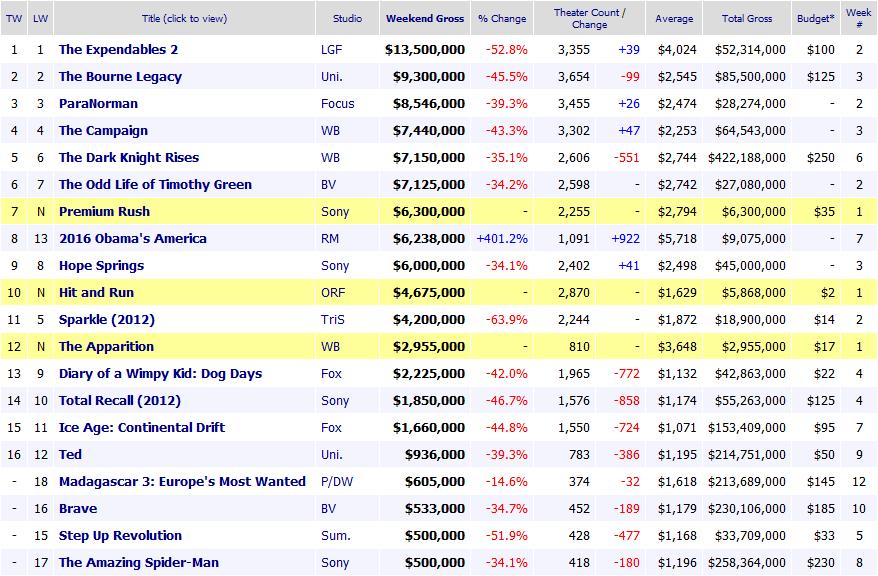This screenshot has height=576, width=878.
Task: Select $6,300,000 weekend gross for Premium Rush
Action: 429,212
